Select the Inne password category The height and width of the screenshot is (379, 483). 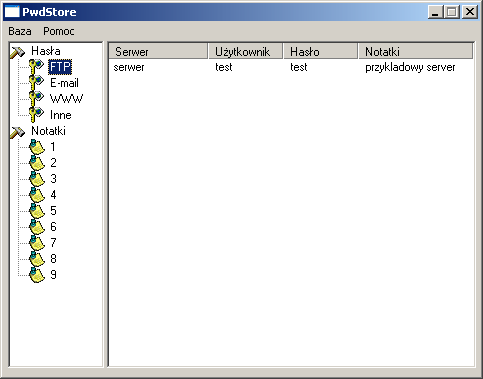click(61, 115)
